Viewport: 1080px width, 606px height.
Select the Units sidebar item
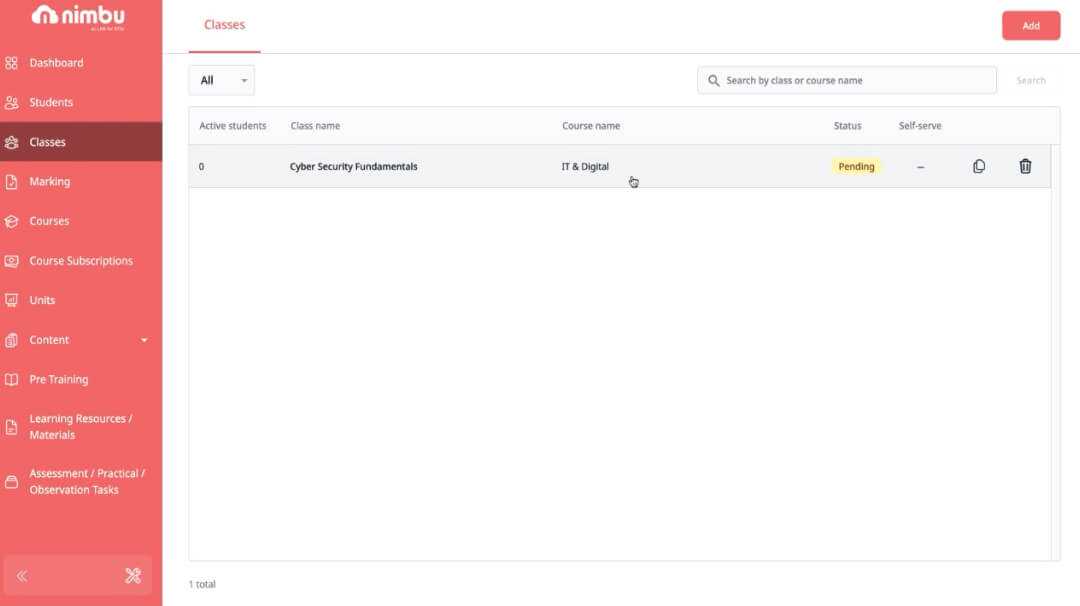click(44, 300)
